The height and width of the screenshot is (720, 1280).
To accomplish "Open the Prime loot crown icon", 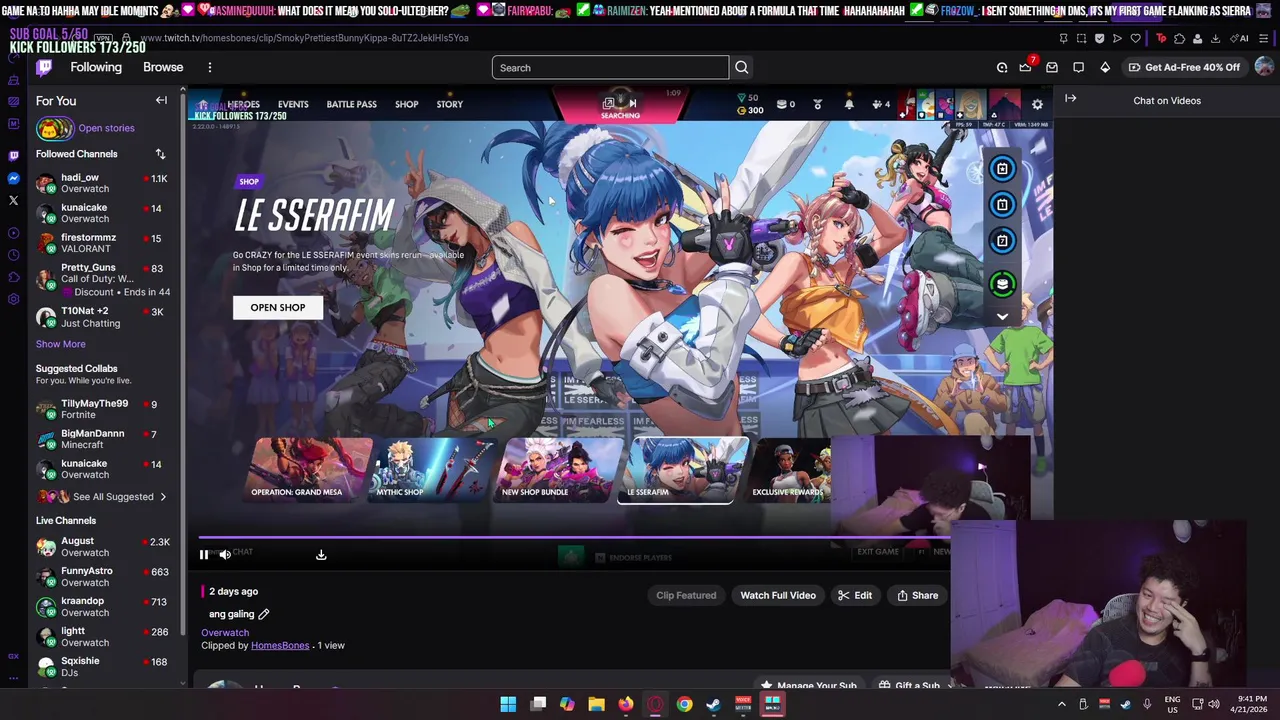I will 1025,67.
